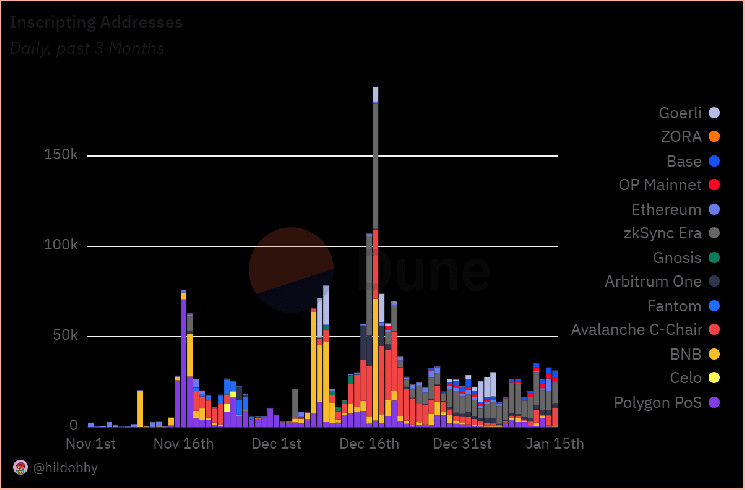Image resolution: width=745 pixels, height=490 pixels.
Task: Click the 50k y-axis label
Action: pyautogui.click(x=65, y=335)
